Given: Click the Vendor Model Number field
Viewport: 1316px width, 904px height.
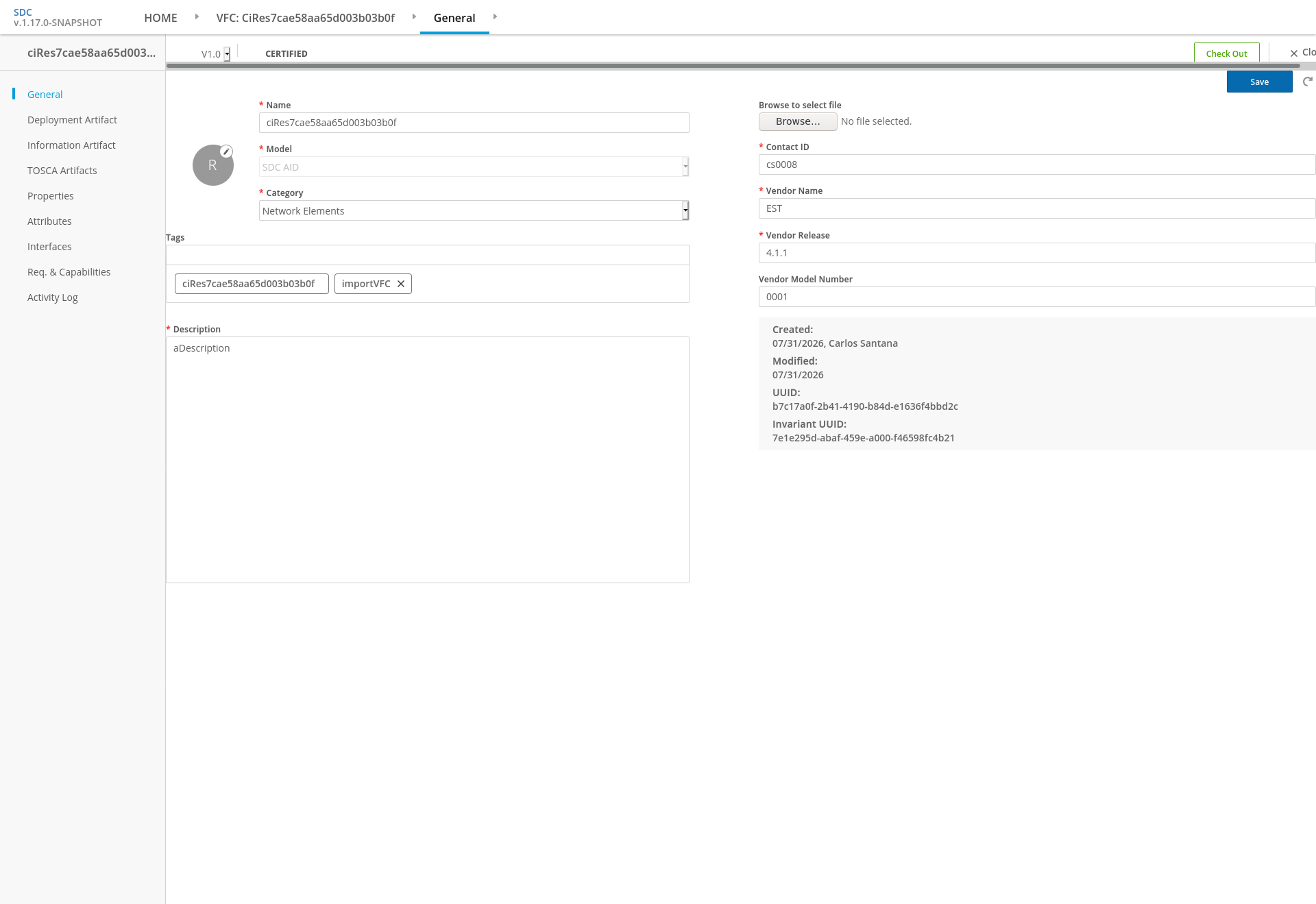Looking at the screenshot, I should pos(1036,297).
